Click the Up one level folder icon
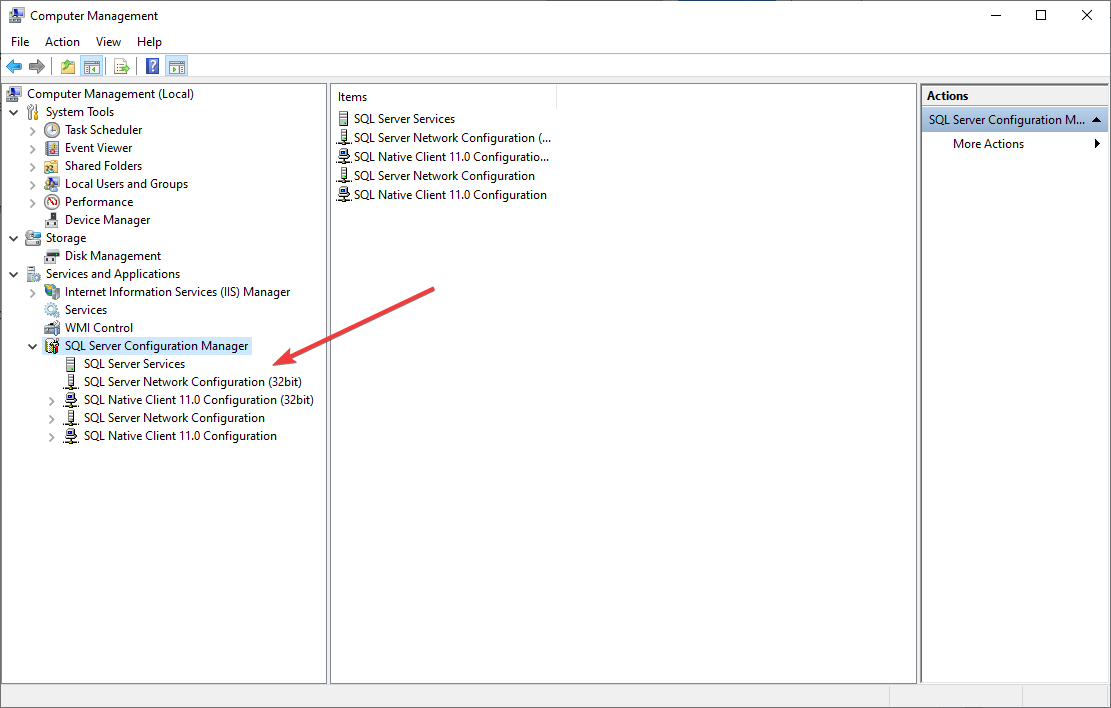Screen dimensions: 1111x708 [67, 67]
